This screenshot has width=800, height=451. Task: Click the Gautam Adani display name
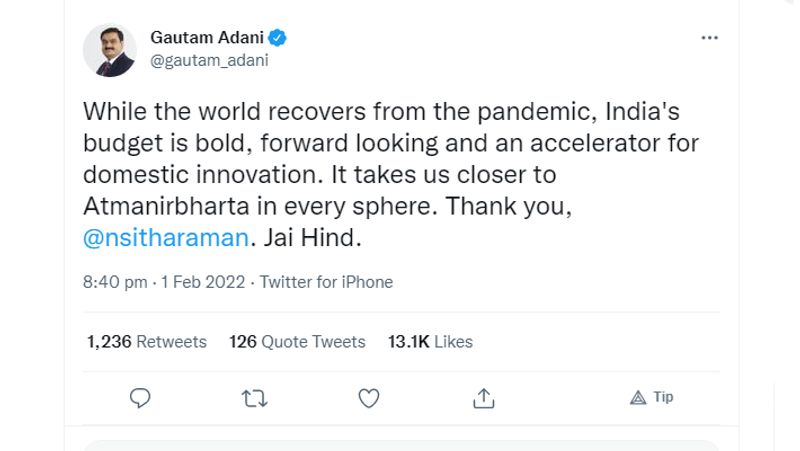click(206, 38)
